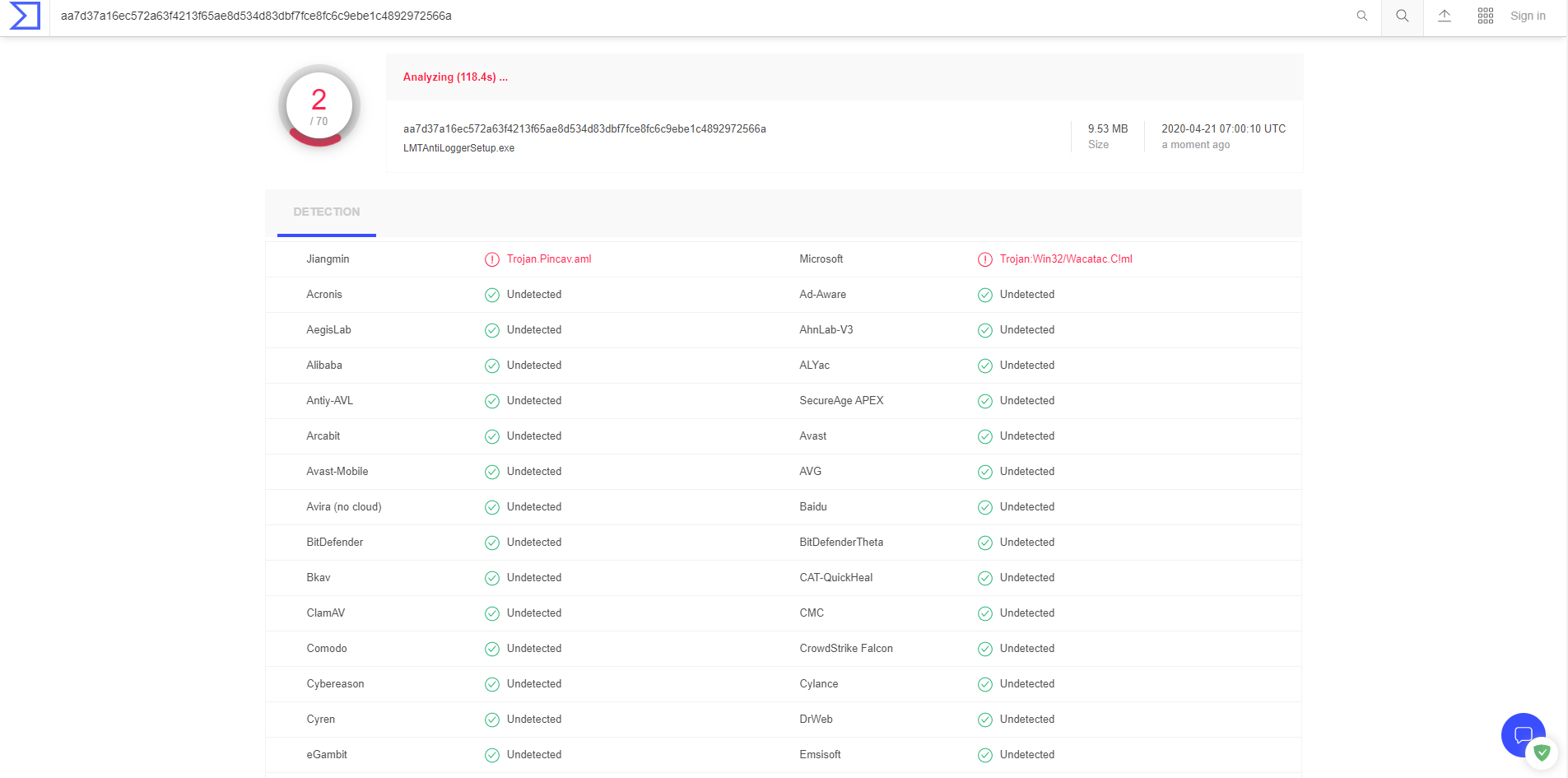The image size is (1568, 778).
Task: Click the Trojan:Win32/Wacatac.C!ml result text
Action: click(1066, 259)
